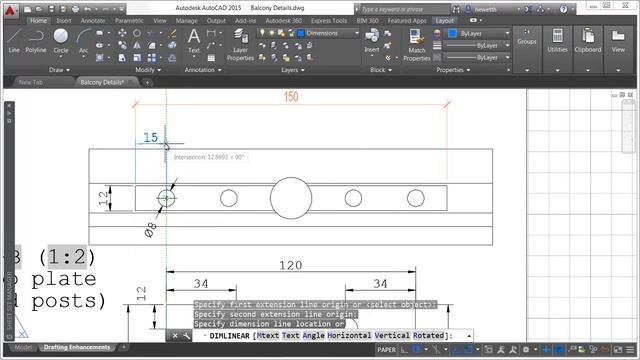Expand the Layers panel
The width and height of the screenshot is (640, 360).
pos(293,70)
